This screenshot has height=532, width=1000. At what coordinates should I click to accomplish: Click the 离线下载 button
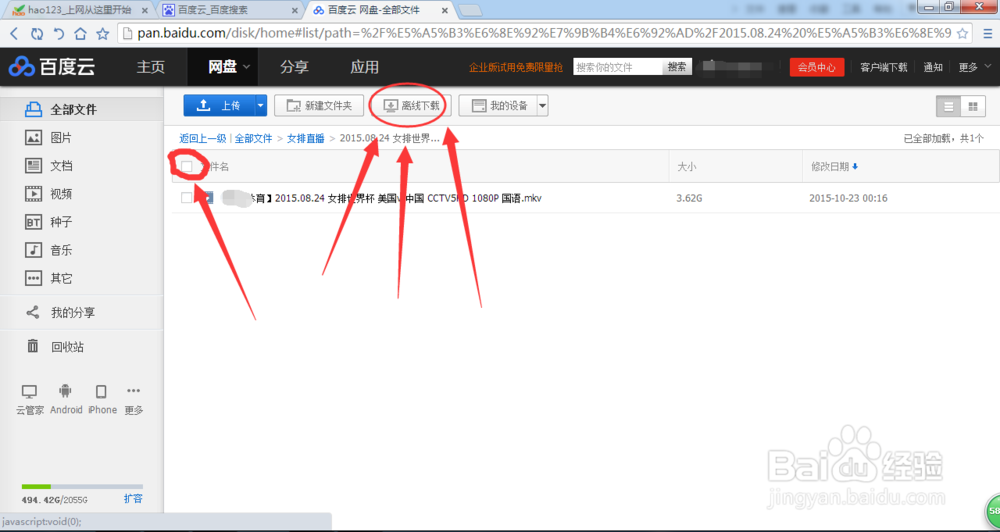[411, 106]
